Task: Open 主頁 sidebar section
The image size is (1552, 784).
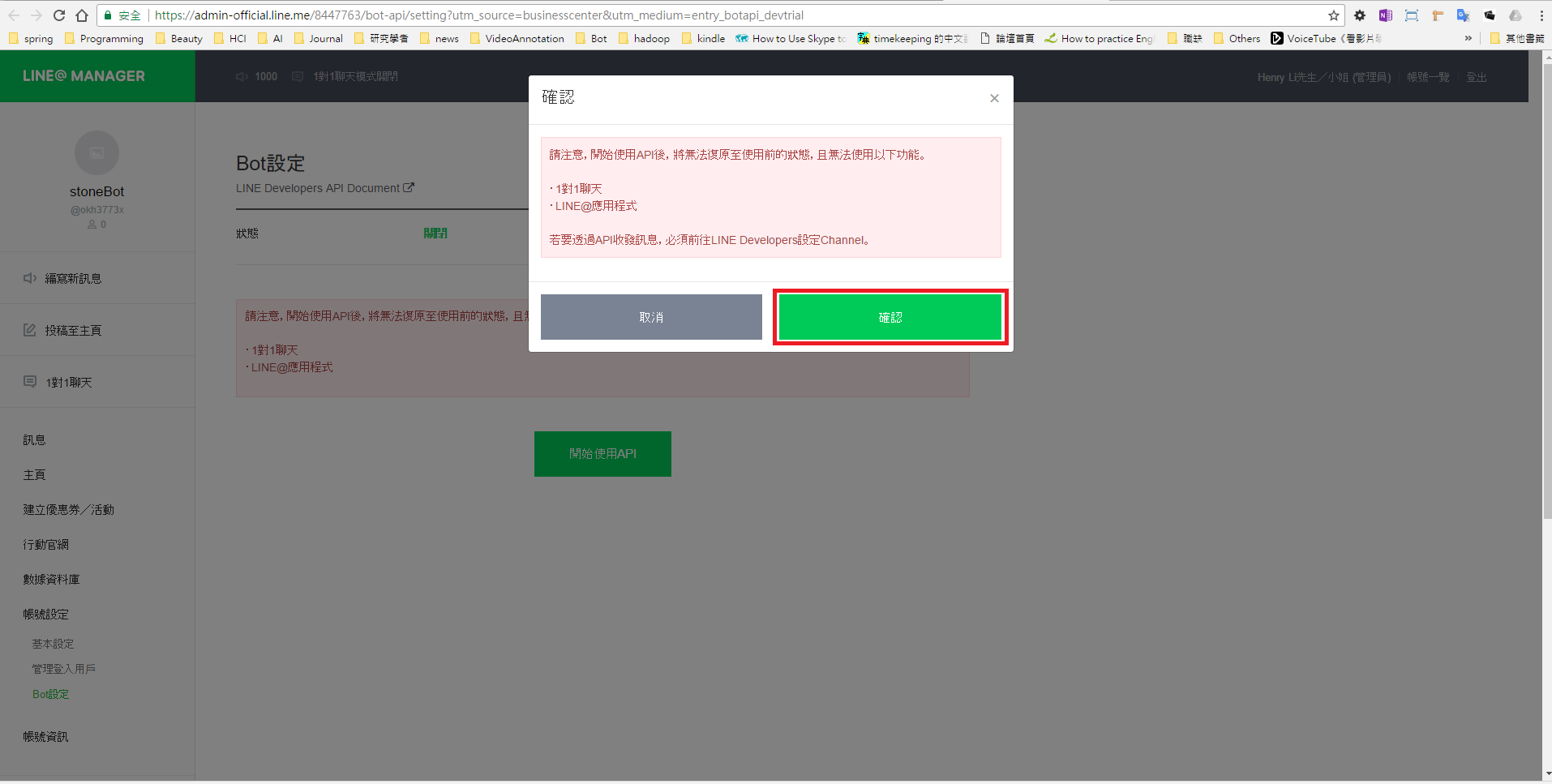Action: pyautogui.click(x=34, y=474)
